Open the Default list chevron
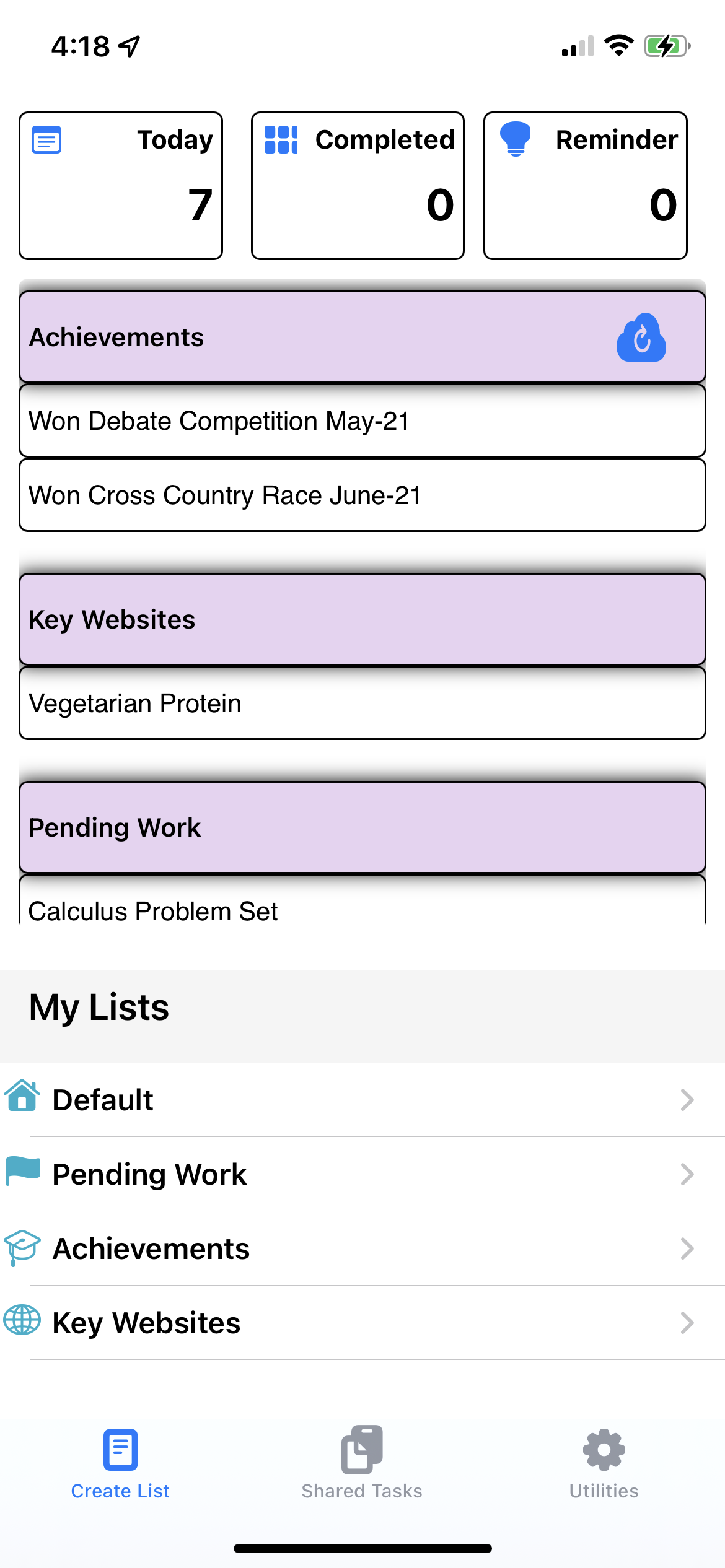This screenshot has height=1568, width=725. (x=687, y=1100)
